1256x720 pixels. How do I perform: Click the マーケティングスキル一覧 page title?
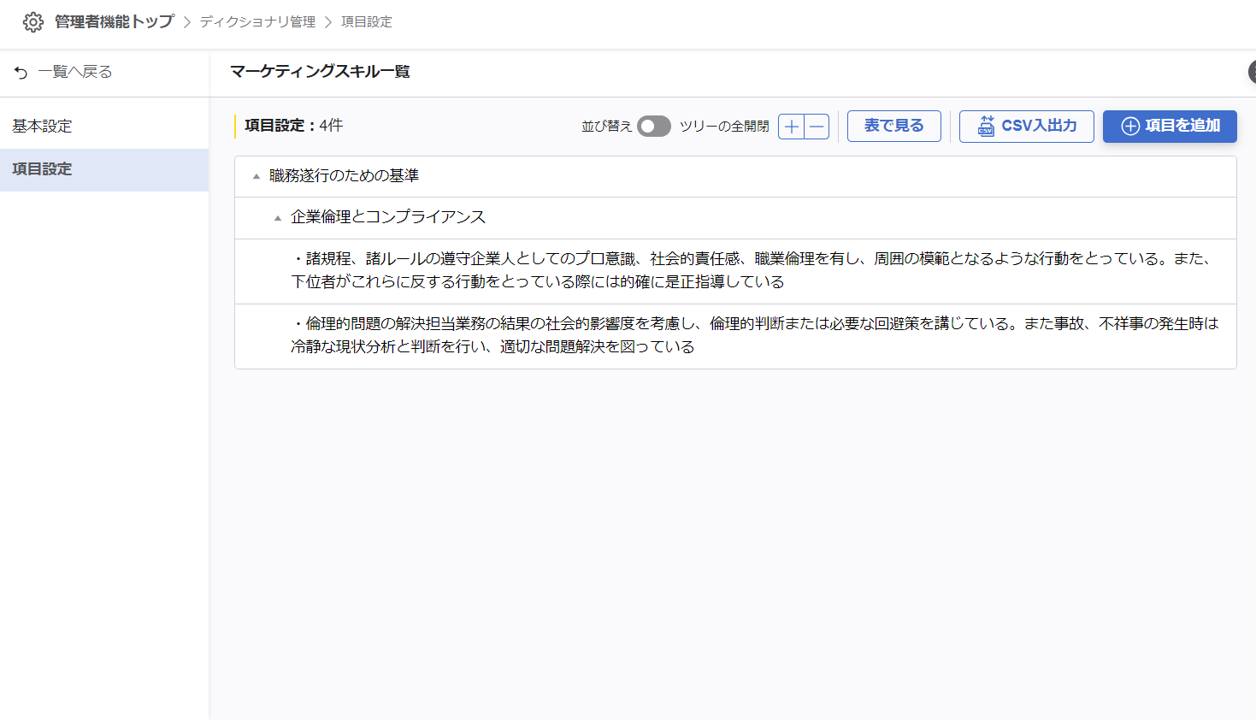[320, 72]
